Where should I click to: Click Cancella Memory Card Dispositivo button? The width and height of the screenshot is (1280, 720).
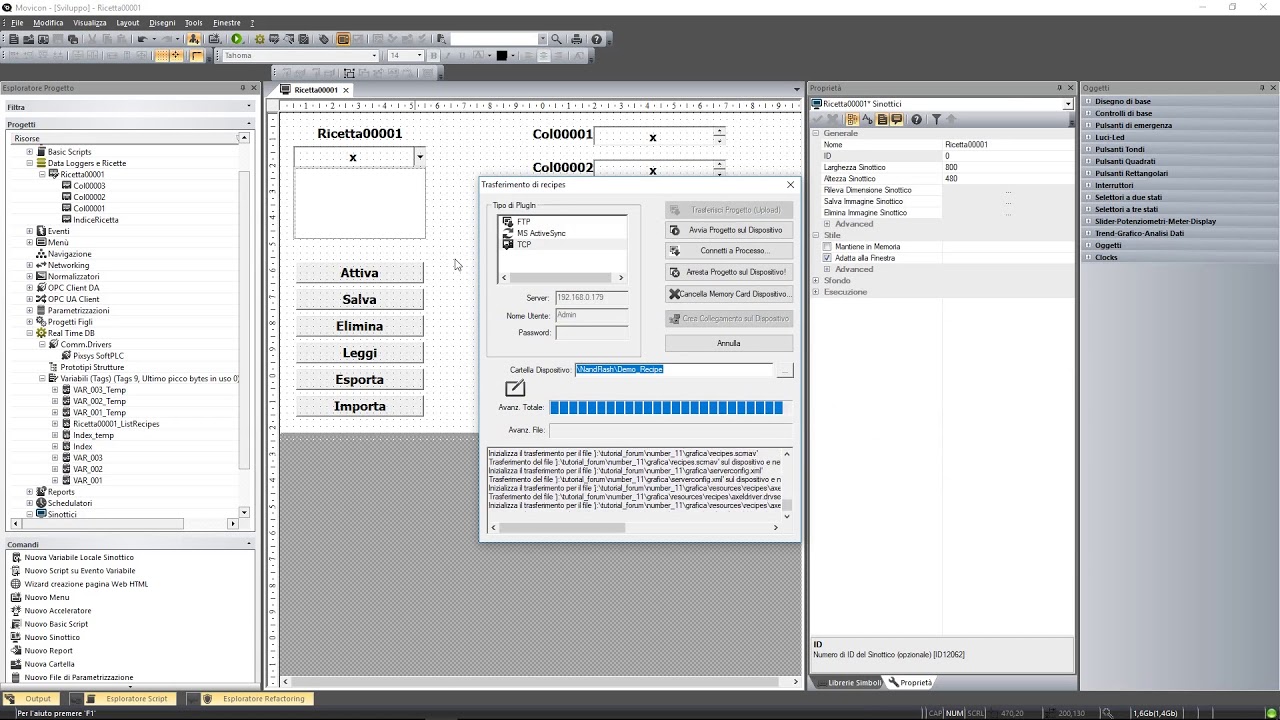coord(729,294)
